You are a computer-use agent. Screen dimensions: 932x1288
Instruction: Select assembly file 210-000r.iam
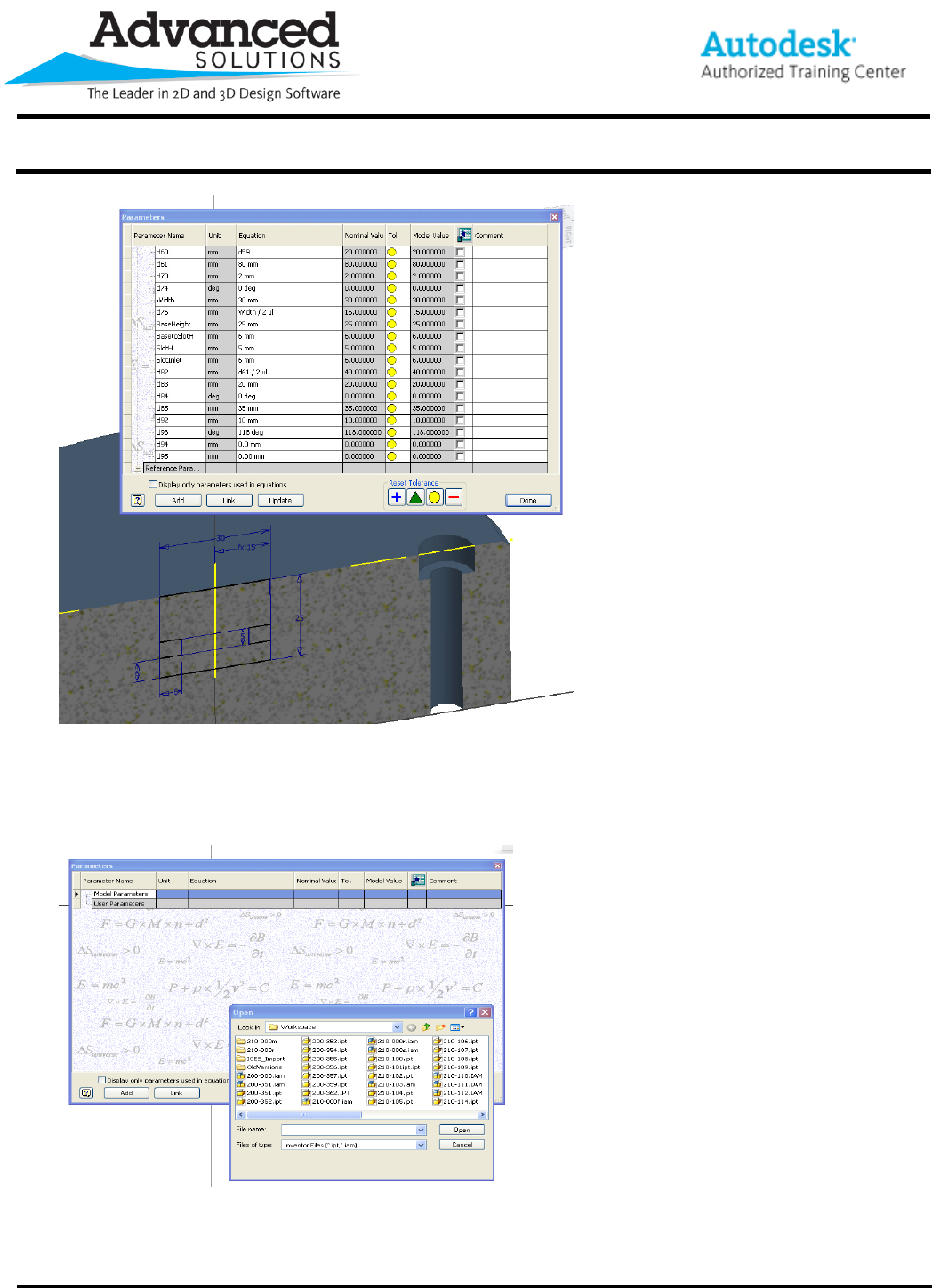coord(393,1042)
